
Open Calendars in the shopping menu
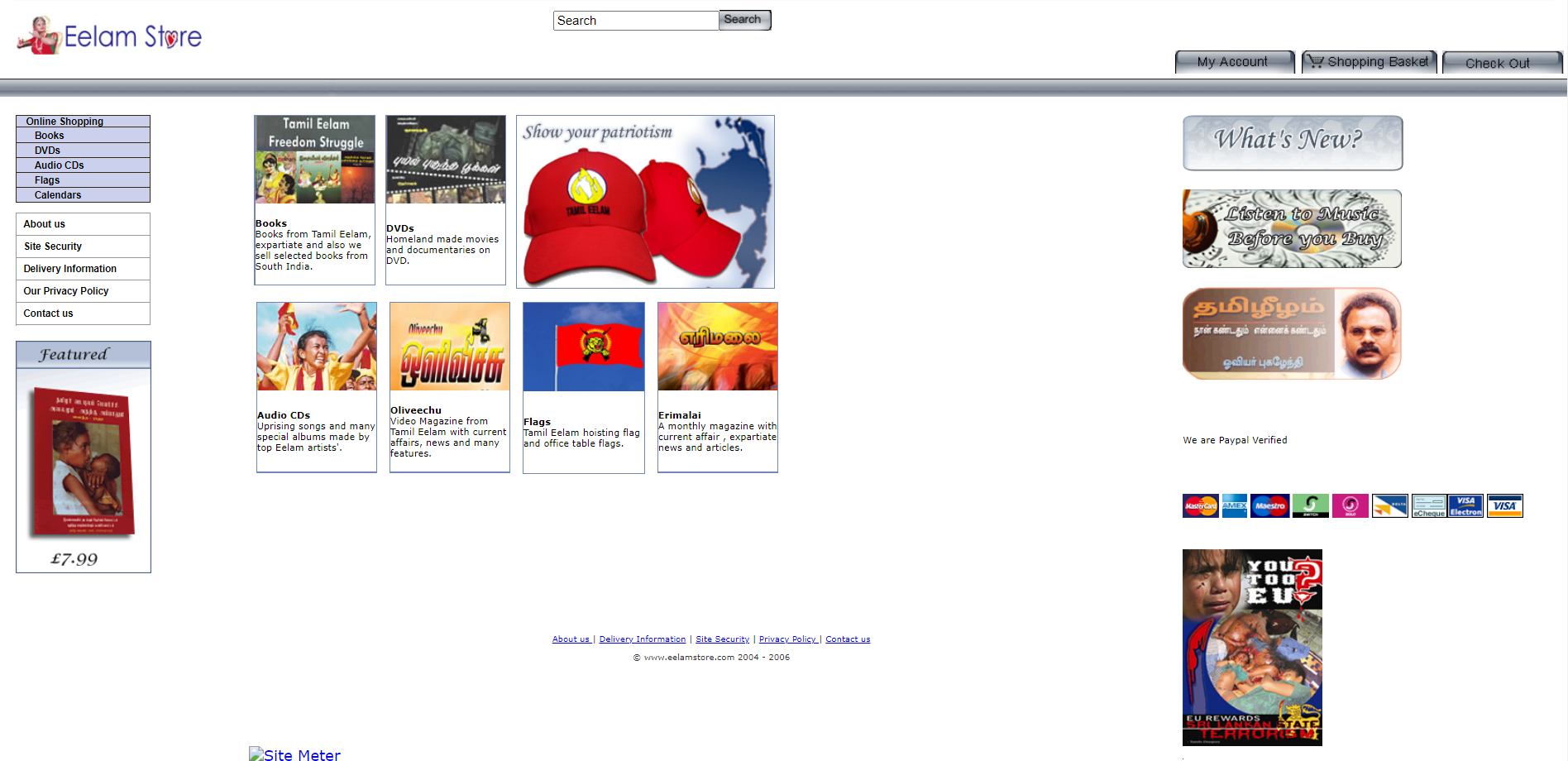[58, 195]
